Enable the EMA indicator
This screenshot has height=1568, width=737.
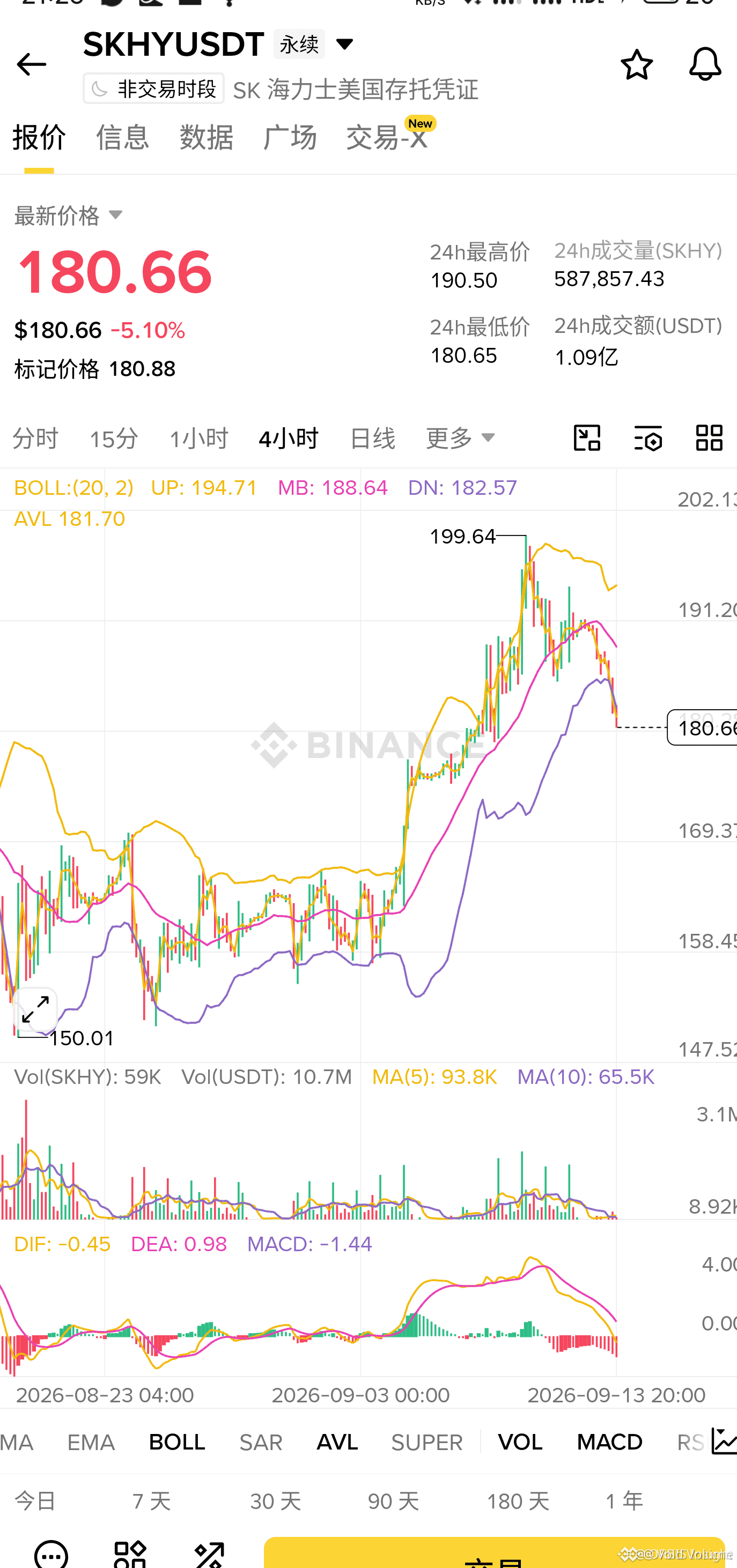point(91,1442)
